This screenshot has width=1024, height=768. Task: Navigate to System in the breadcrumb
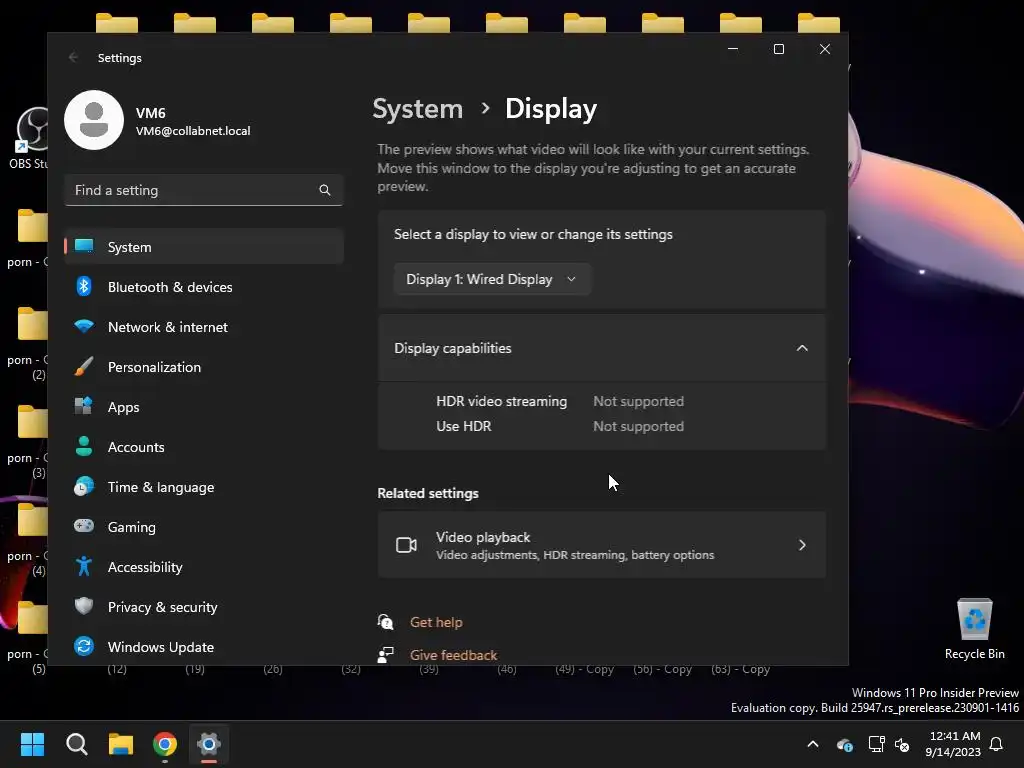(x=417, y=108)
